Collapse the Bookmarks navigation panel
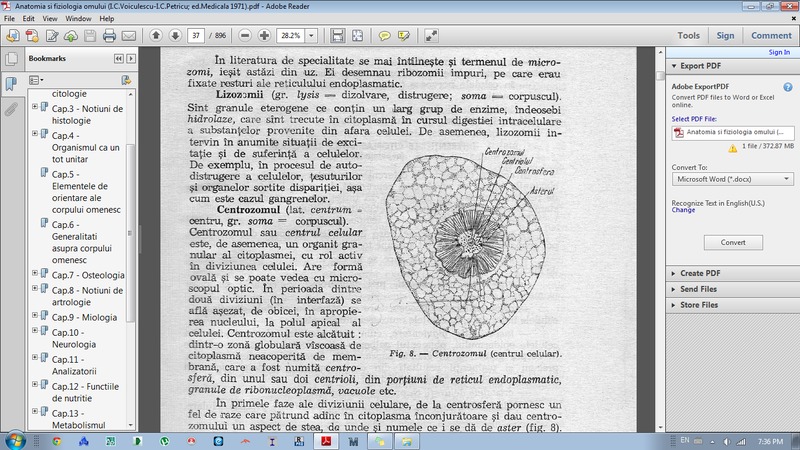Screen dimensions: 800x450 tap(119, 59)
